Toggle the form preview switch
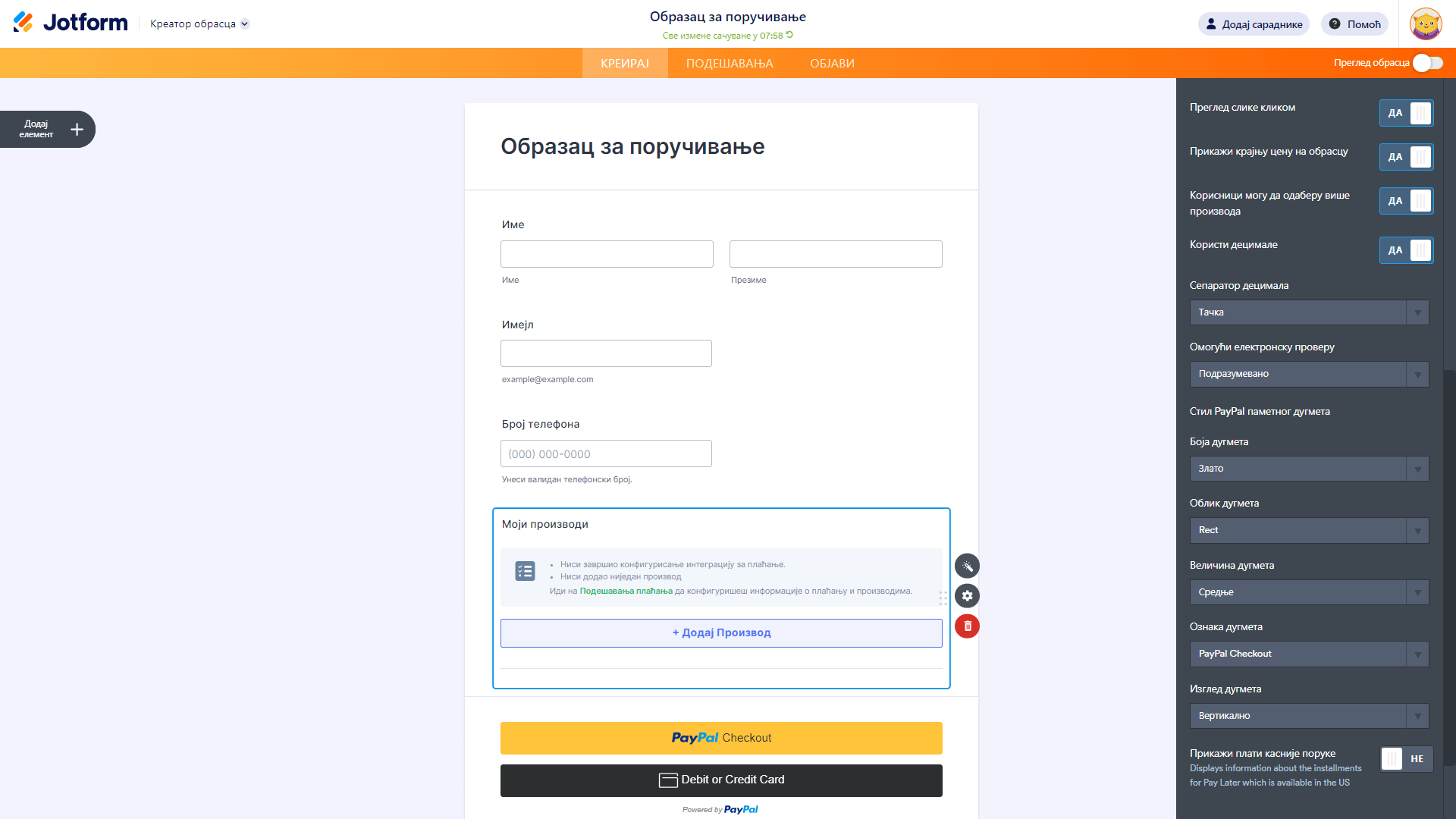Viewport: 1456px width, 819px height. (1427, 63)
